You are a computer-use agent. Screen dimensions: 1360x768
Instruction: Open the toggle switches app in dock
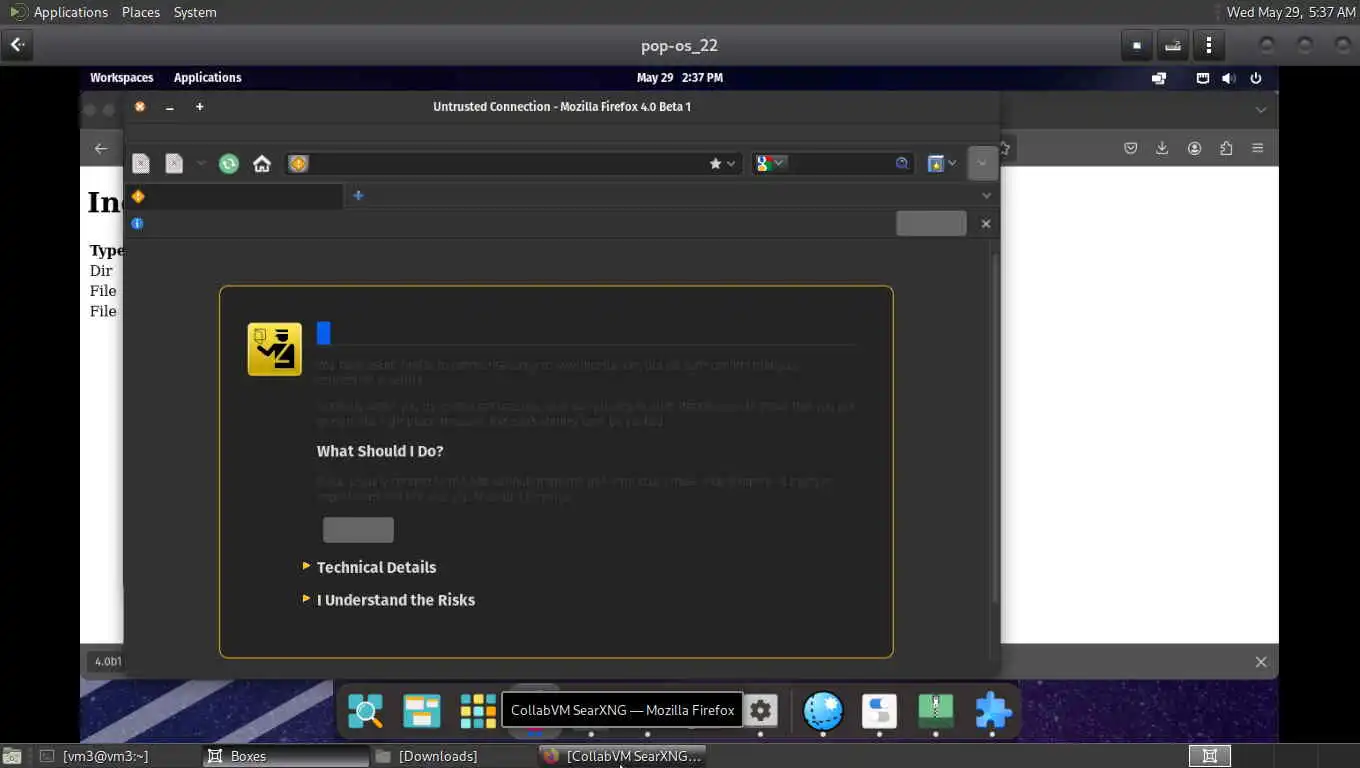click(879, 711)
